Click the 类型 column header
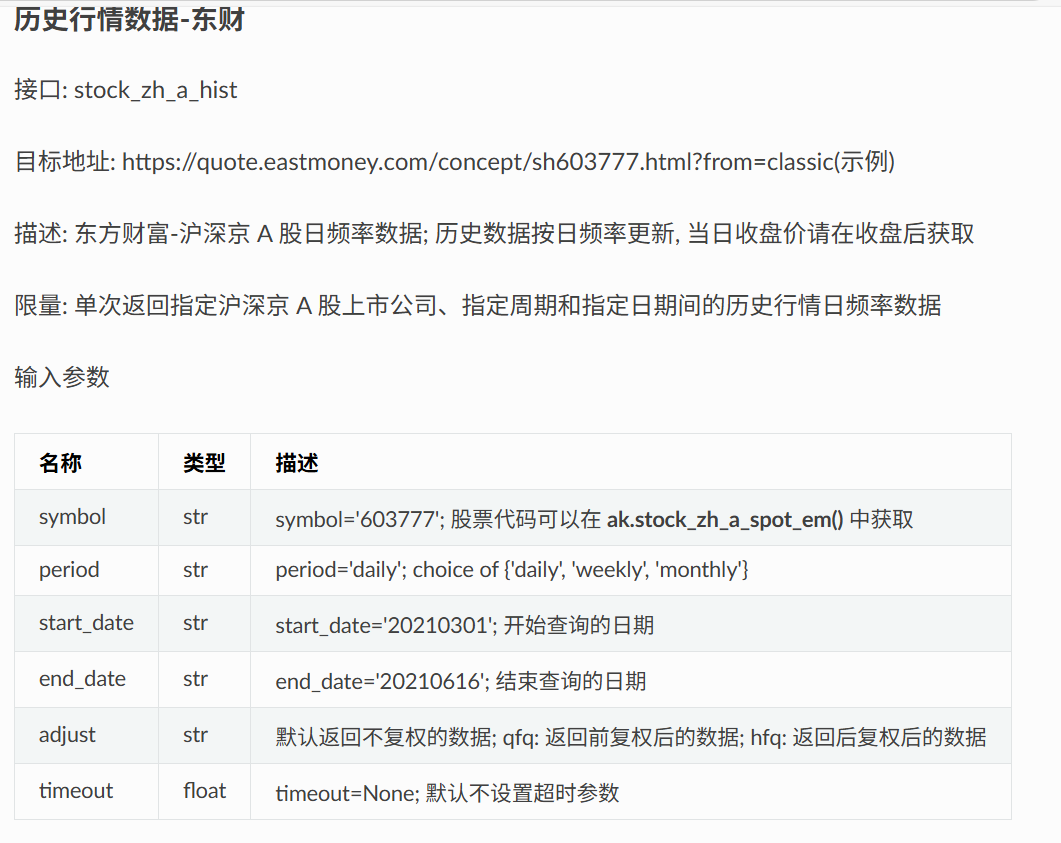 204,462
